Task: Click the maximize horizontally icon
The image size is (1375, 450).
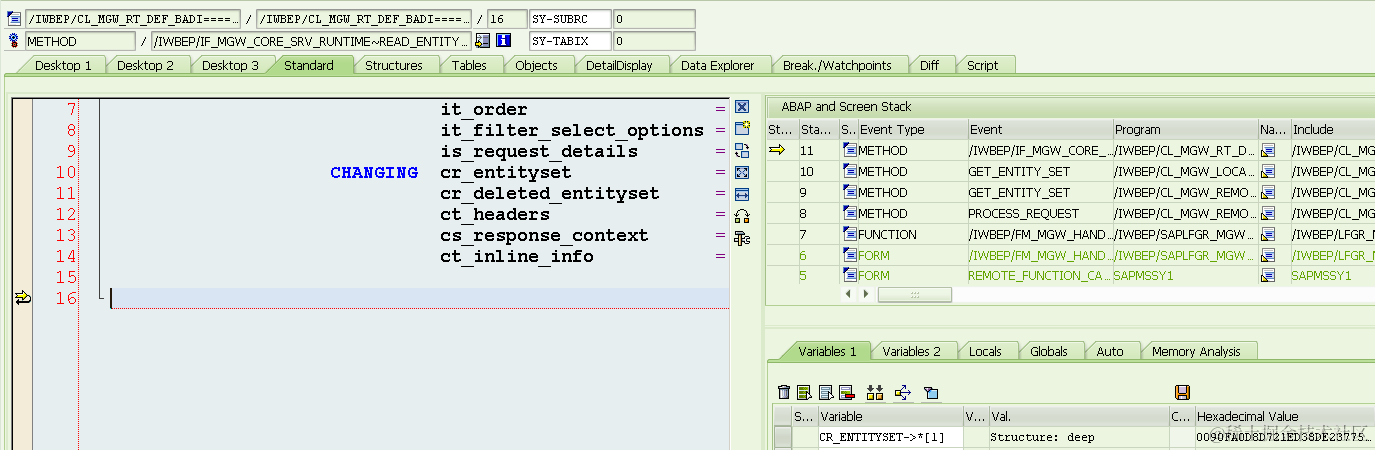Action: click(742, 194)
